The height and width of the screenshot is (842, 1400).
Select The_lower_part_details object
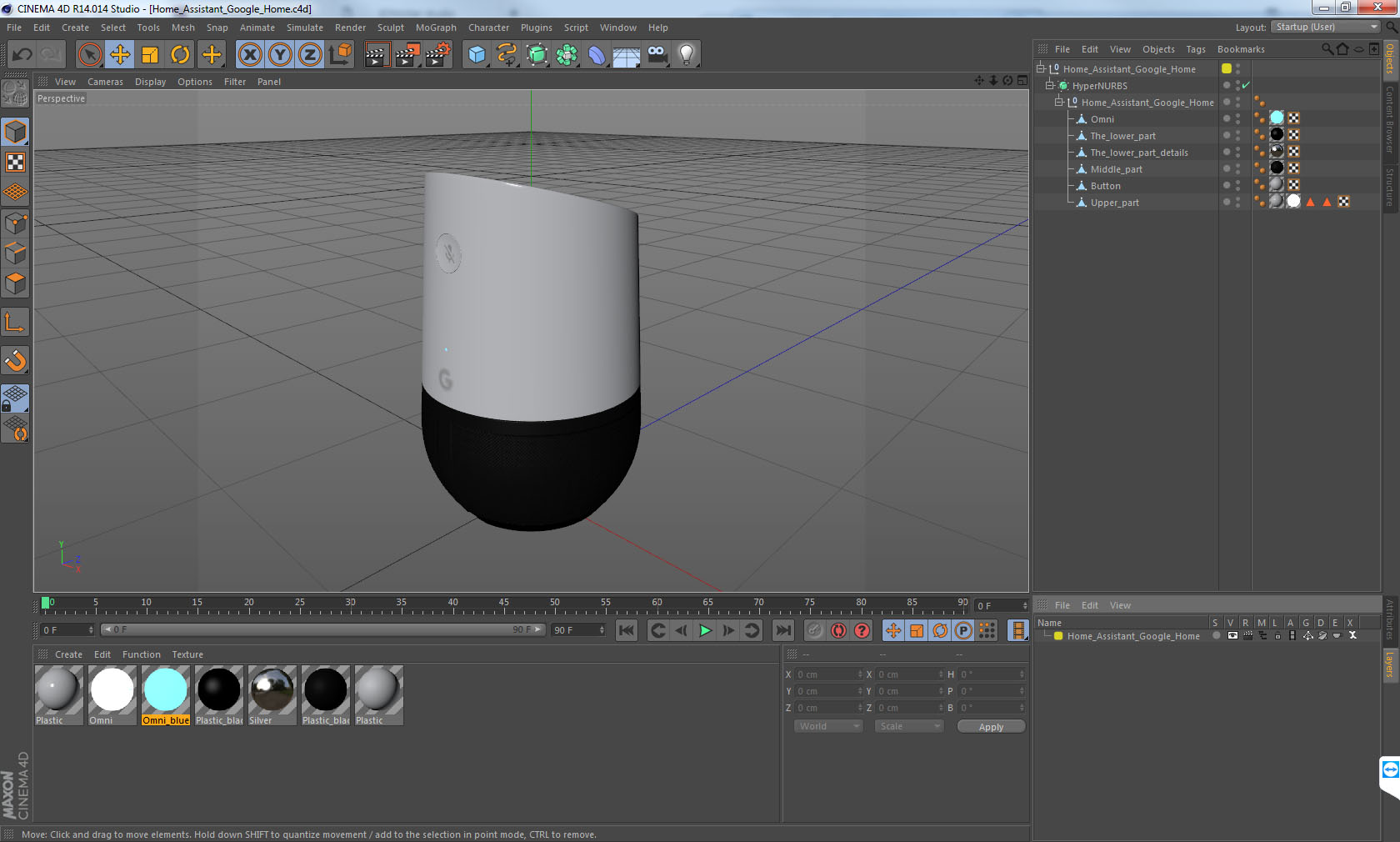1139,153
